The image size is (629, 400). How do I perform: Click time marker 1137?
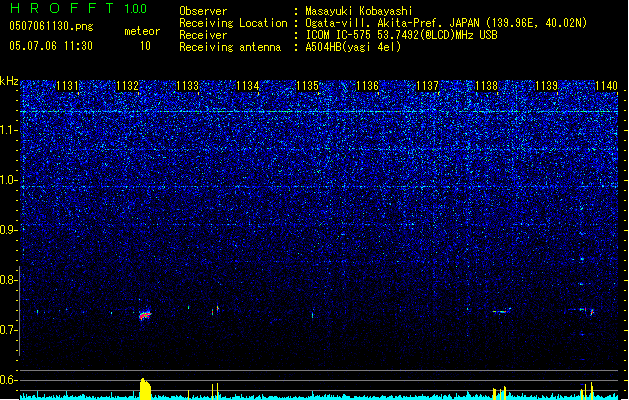point(428,86)
